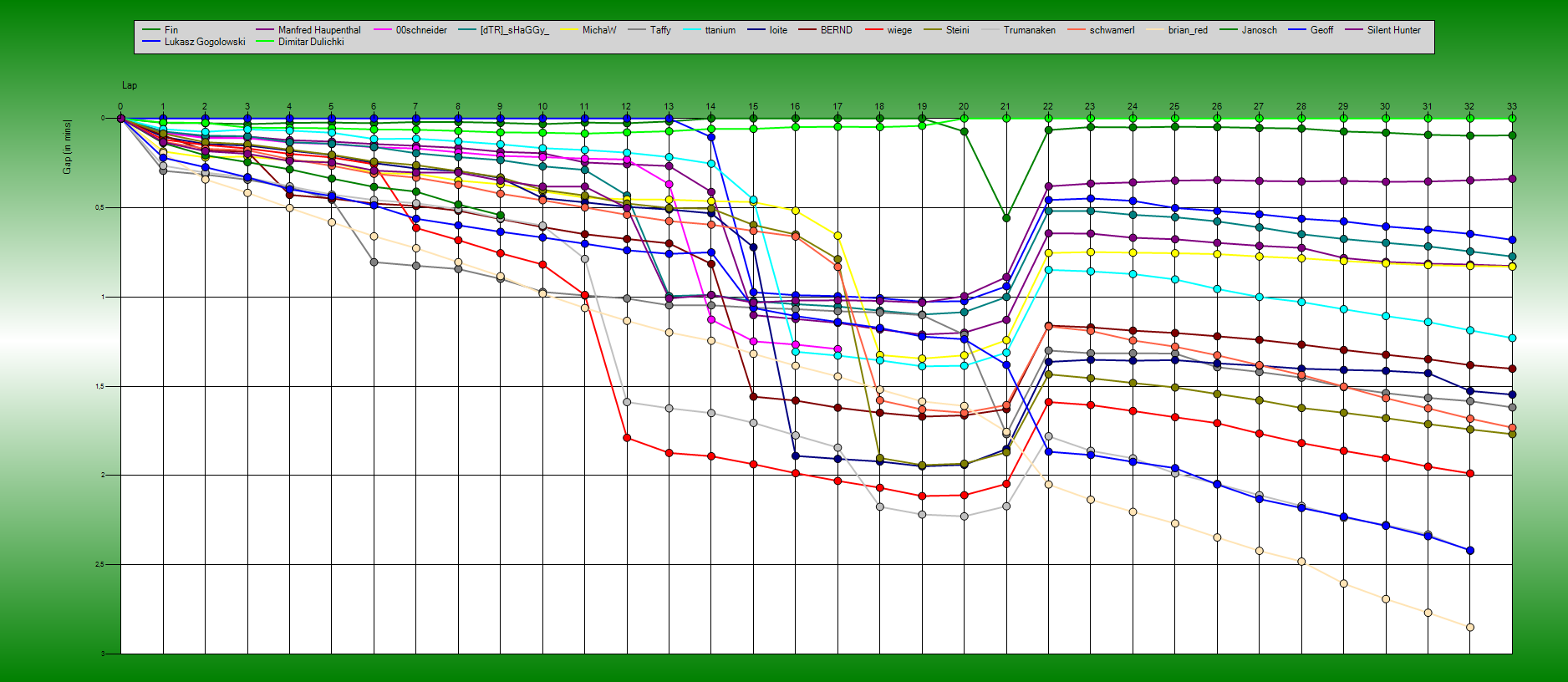The image size is (1568, 682).
Task: Click lap number 33 on the axis
Action: click(1512, 107)
